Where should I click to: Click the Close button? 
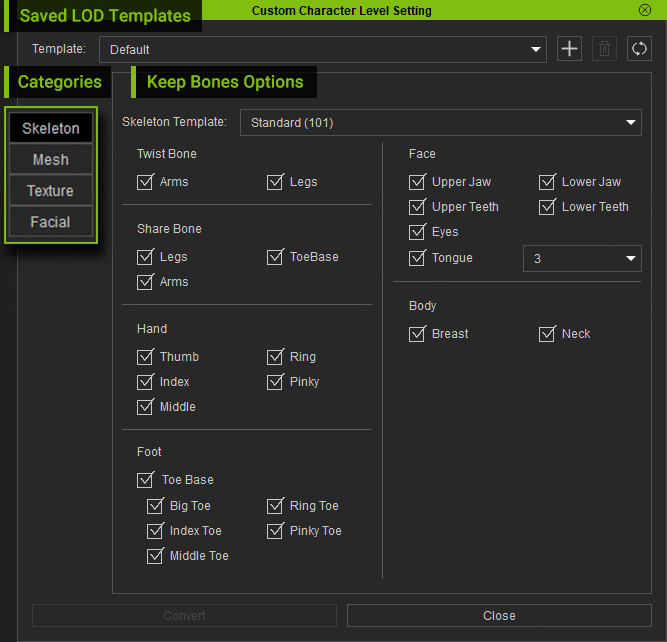(499, 616)
